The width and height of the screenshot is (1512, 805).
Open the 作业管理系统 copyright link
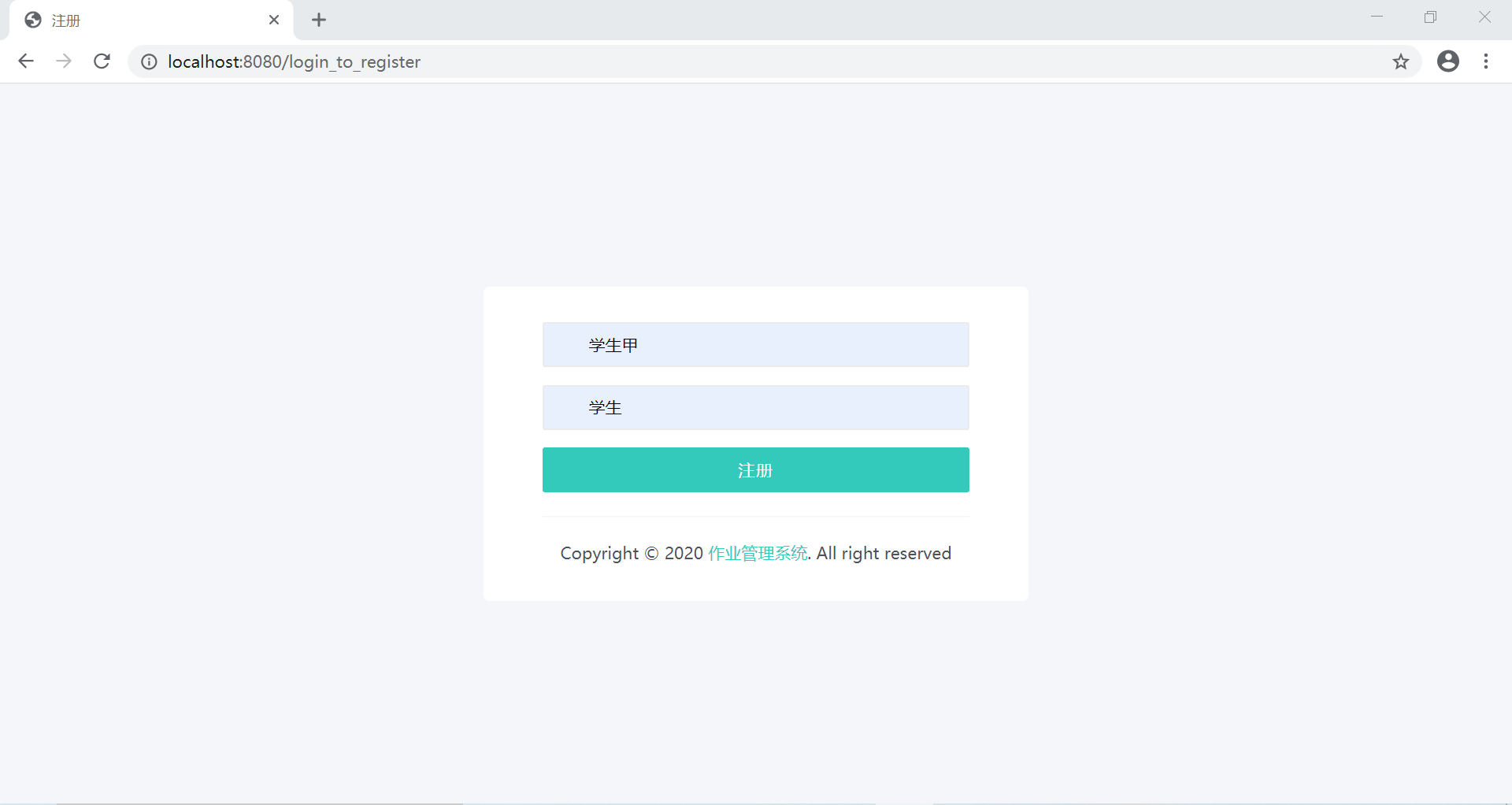758,553
